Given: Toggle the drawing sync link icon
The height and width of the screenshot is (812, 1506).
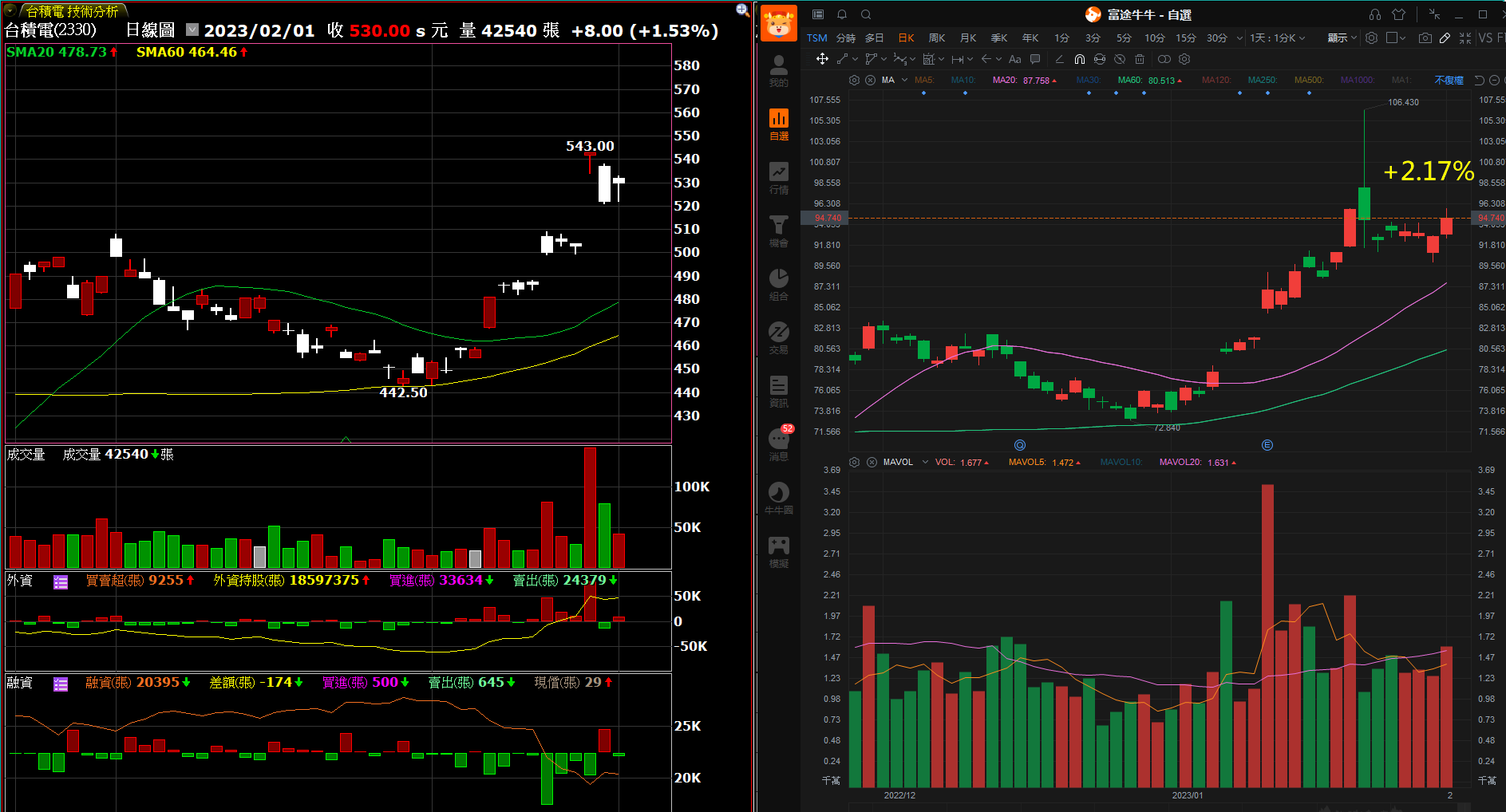Looking at the screenshot, I should click(x=1100, y=59).
